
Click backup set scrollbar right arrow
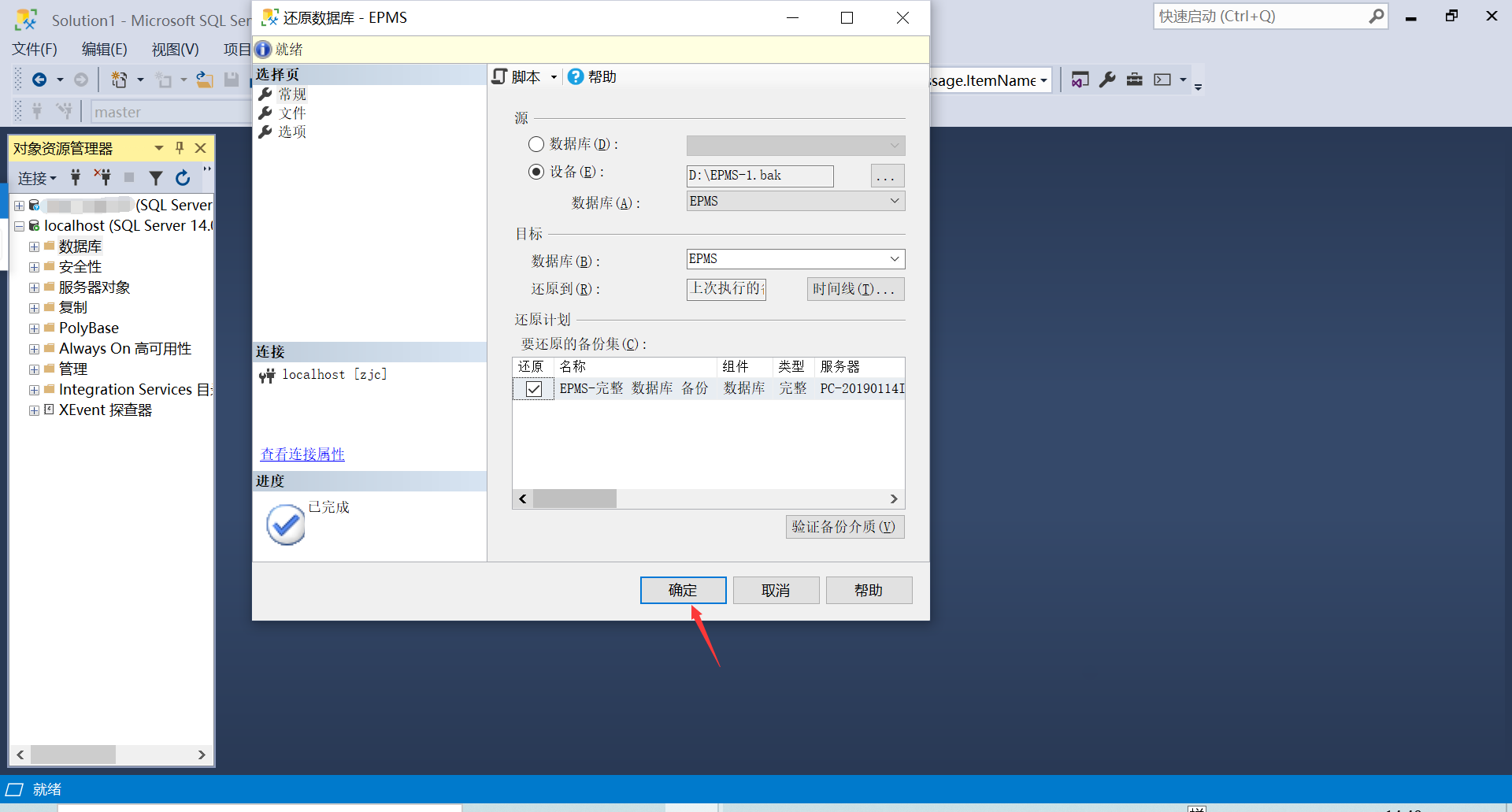point(894,499)
